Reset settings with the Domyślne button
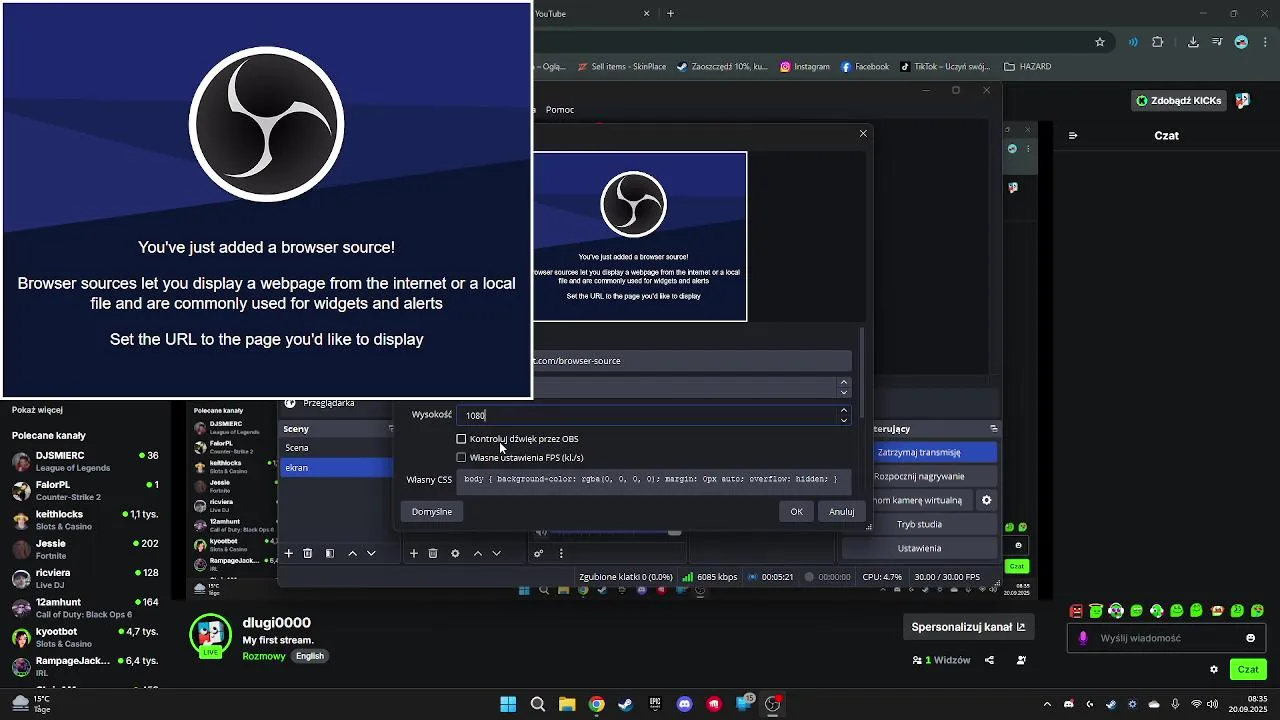The image size is (1280, 720). point(432,512)
